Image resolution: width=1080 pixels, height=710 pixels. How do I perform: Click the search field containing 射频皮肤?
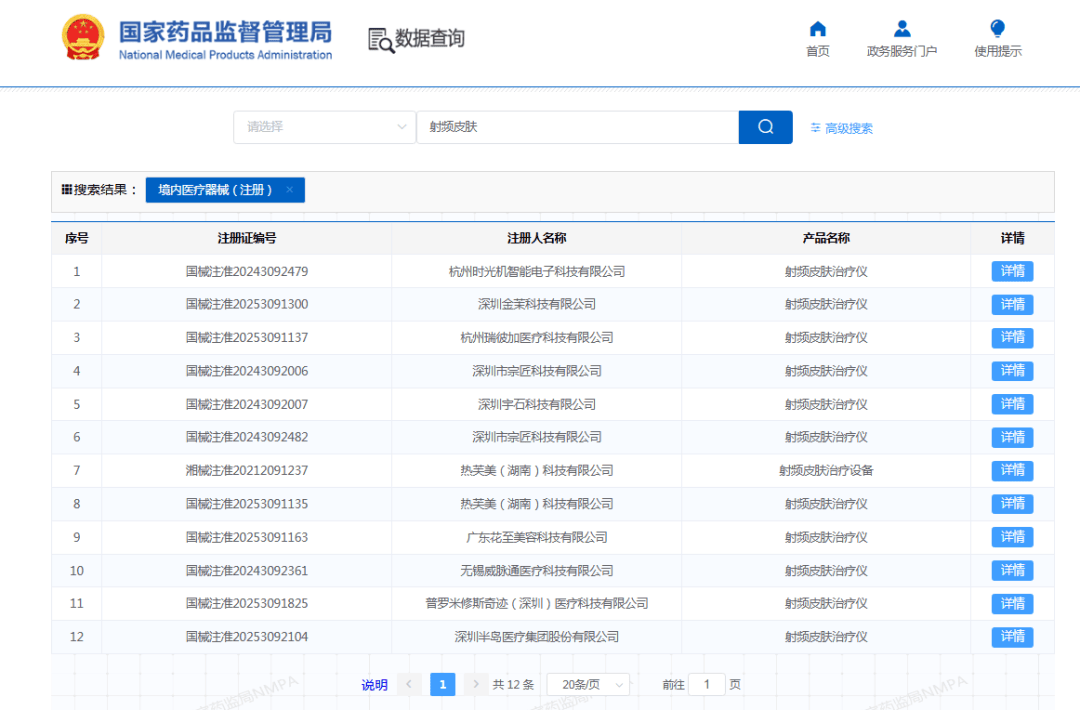tap(577, 127)
